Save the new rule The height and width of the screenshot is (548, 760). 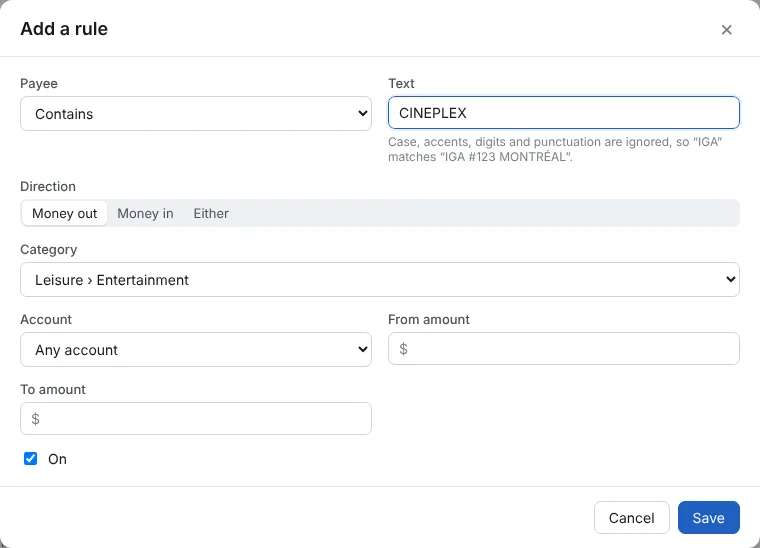tap(709, 517)
